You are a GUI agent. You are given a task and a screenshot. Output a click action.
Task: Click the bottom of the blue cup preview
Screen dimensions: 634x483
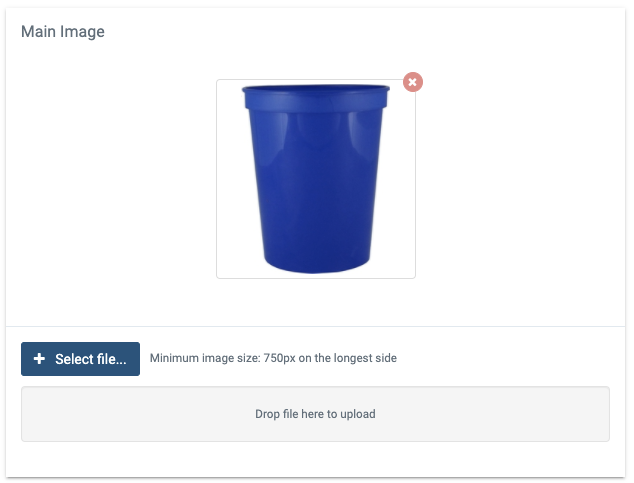coord(317,265)
